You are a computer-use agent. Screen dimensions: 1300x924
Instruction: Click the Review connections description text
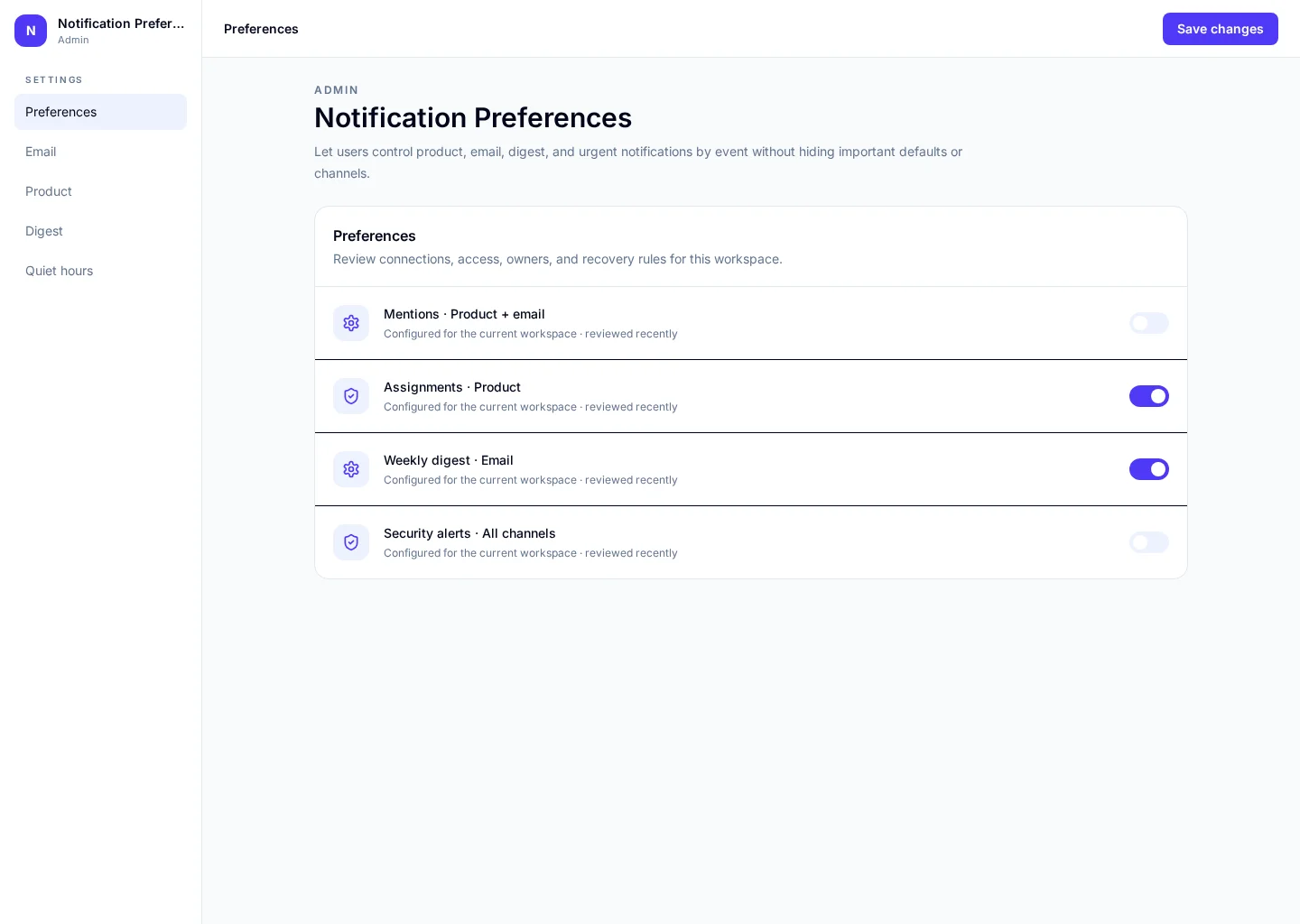click(x=558, y=259)
